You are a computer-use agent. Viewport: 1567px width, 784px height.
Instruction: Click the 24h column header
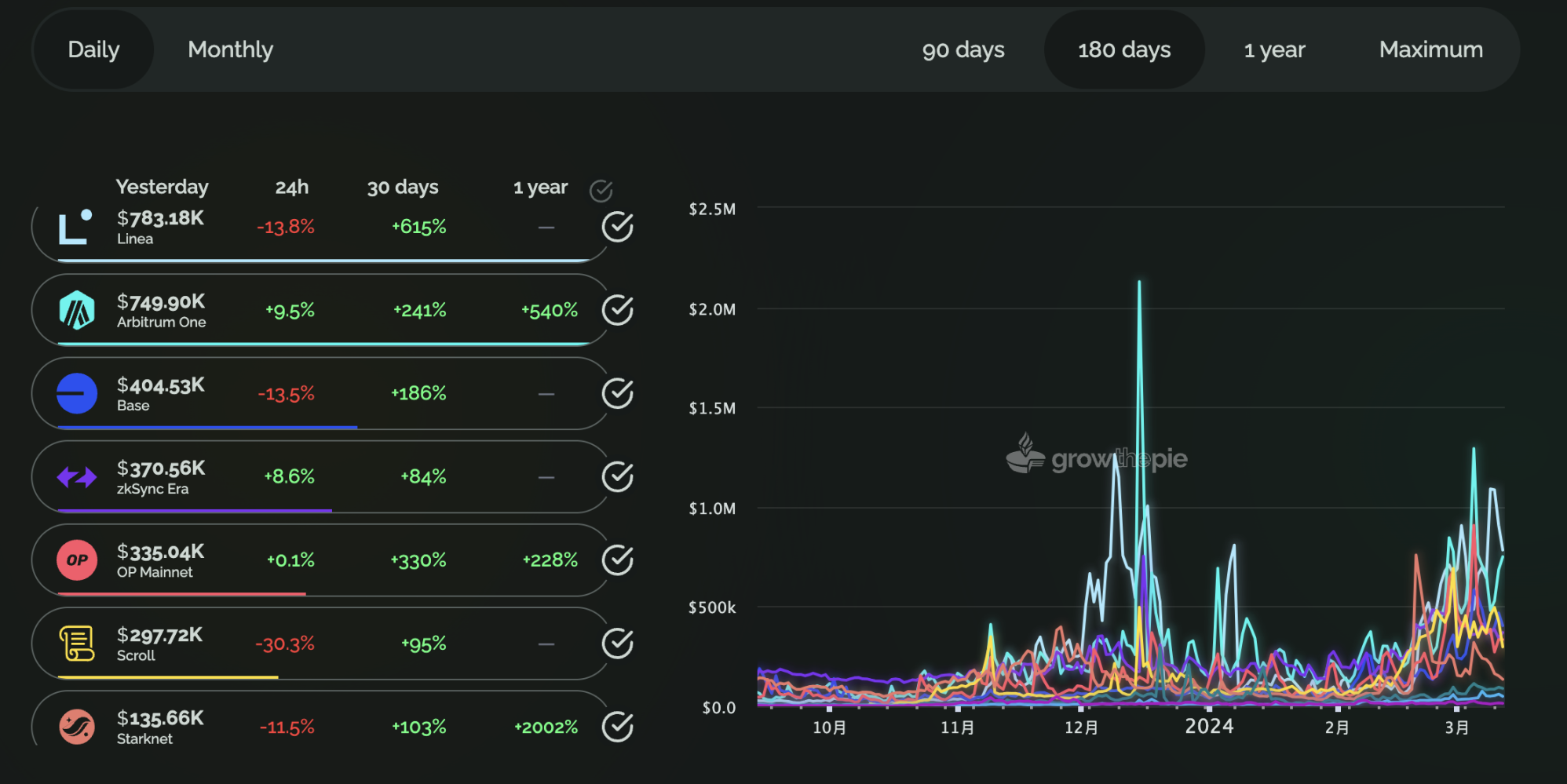pos(292,188)
